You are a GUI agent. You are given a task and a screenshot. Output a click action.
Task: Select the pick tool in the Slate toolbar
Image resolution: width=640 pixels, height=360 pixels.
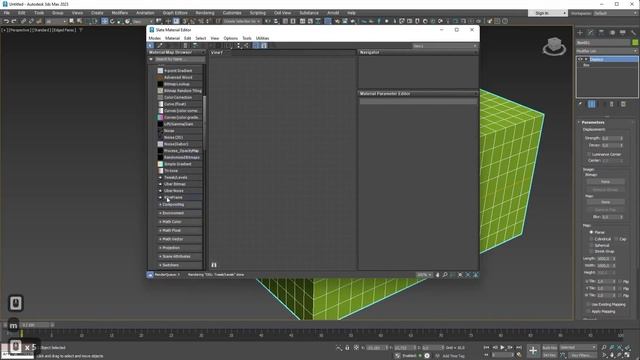pos(151,46)
